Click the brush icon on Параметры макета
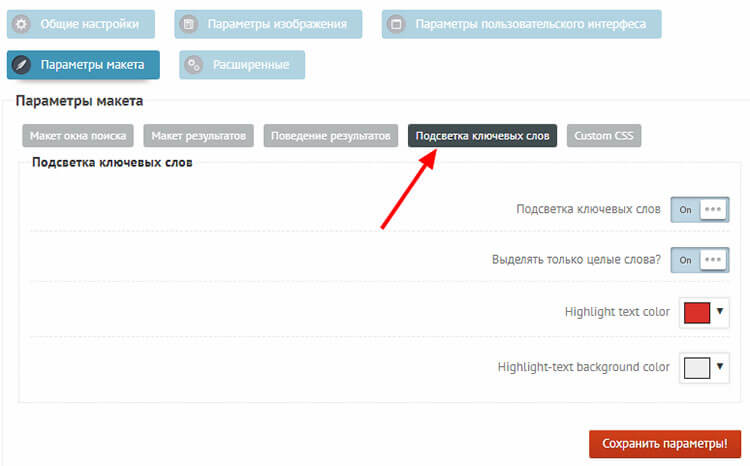Screen dimensions: 750x466 [x=20, y=65]
